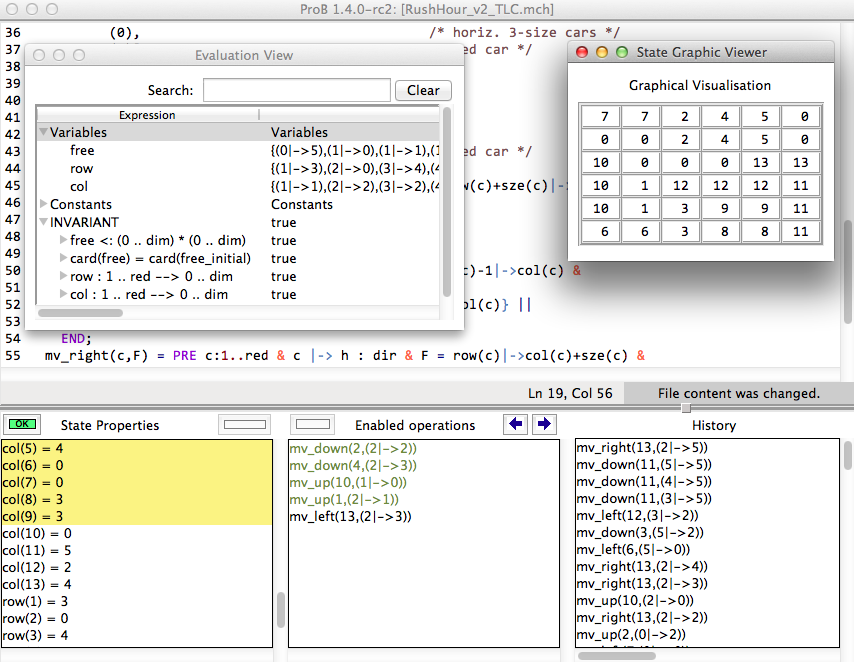Viewport: 854px width, 662px height.
Task: Collapse the Variables tree node
Action: click(x=43, y=132)
